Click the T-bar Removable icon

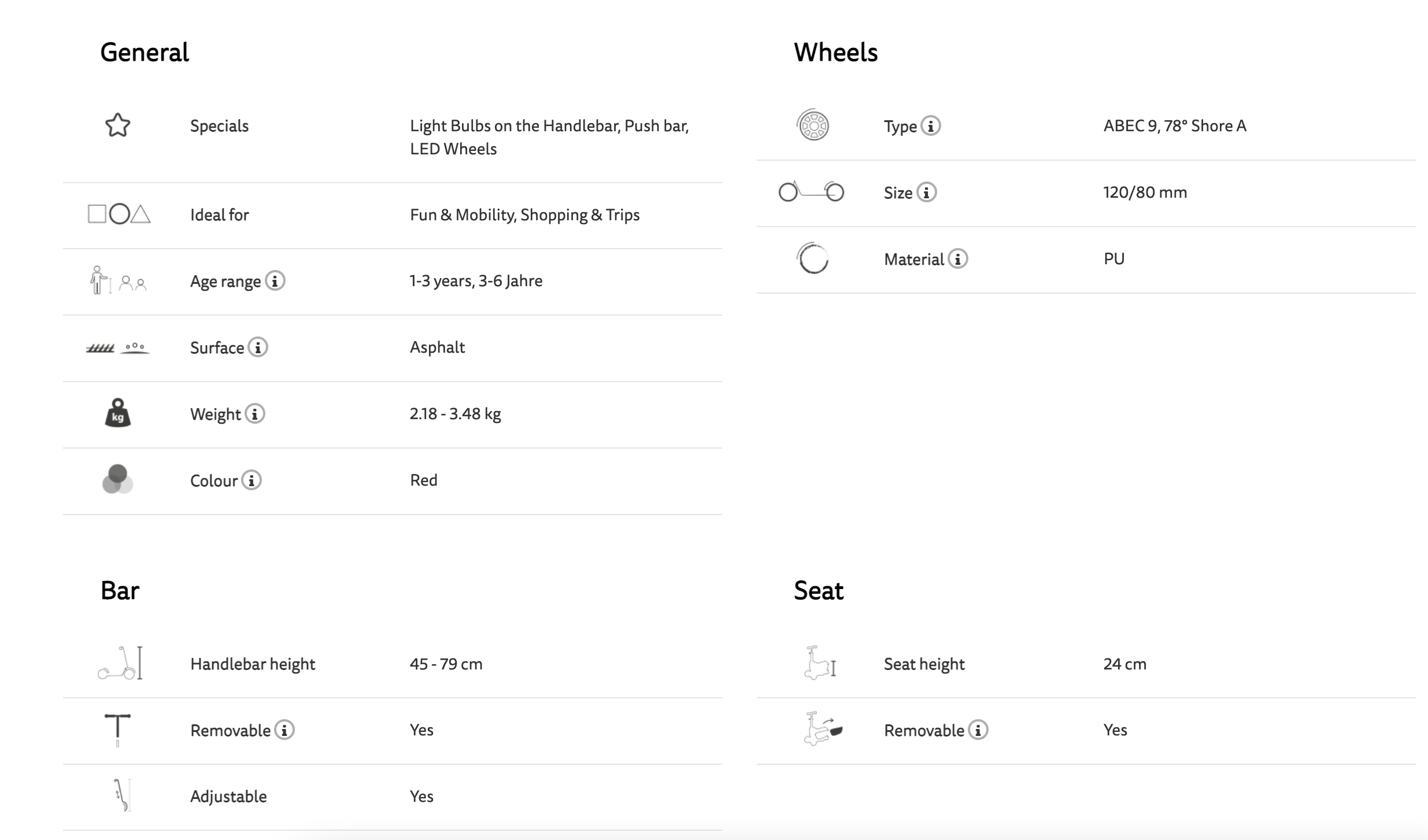[x=118, y=730]
